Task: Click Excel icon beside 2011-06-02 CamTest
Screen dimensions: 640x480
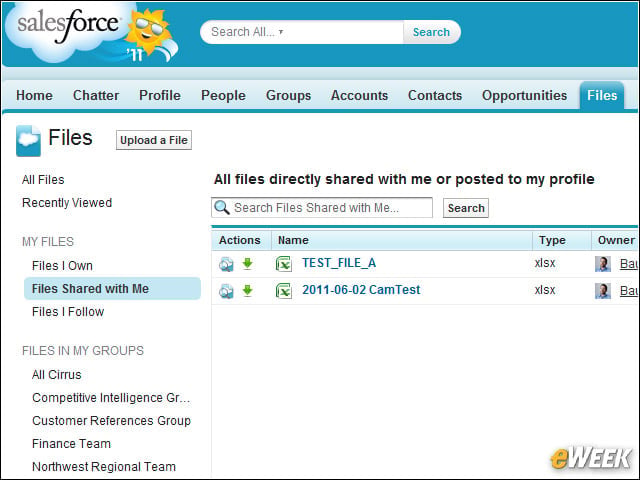Action: tap(284, 291)
